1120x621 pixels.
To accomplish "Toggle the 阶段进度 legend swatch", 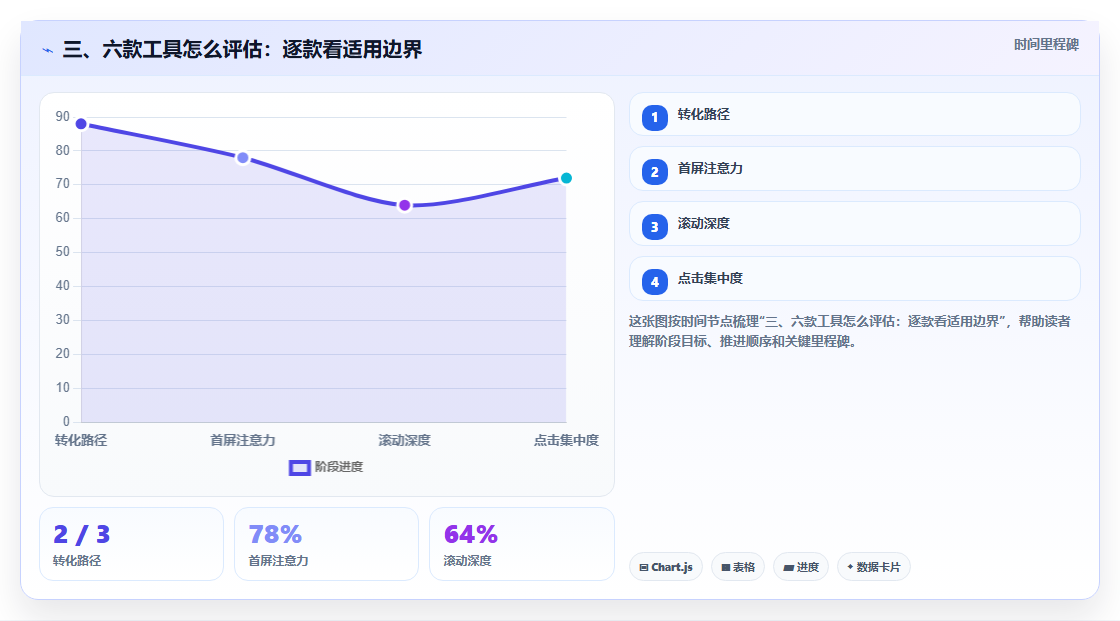I will pos(299,467).
